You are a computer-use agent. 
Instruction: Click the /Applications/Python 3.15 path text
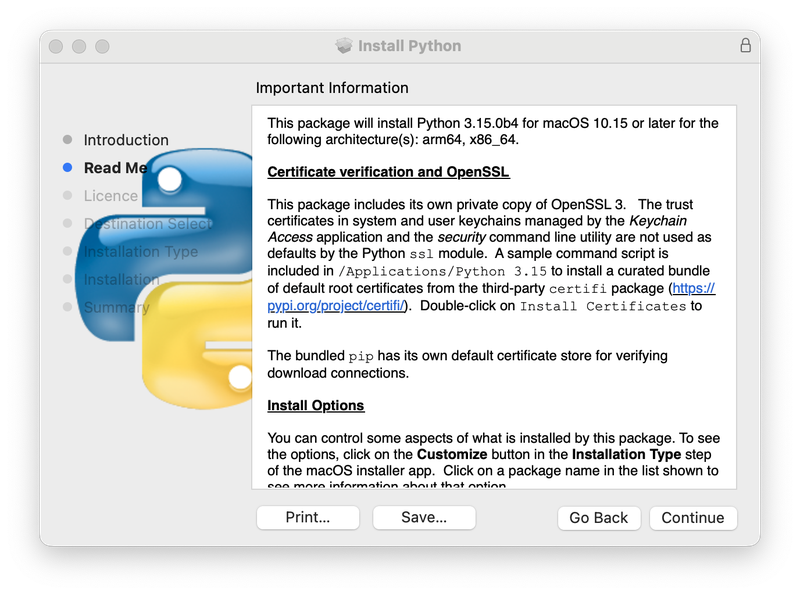pyautogui.click(x=442, y=271)
